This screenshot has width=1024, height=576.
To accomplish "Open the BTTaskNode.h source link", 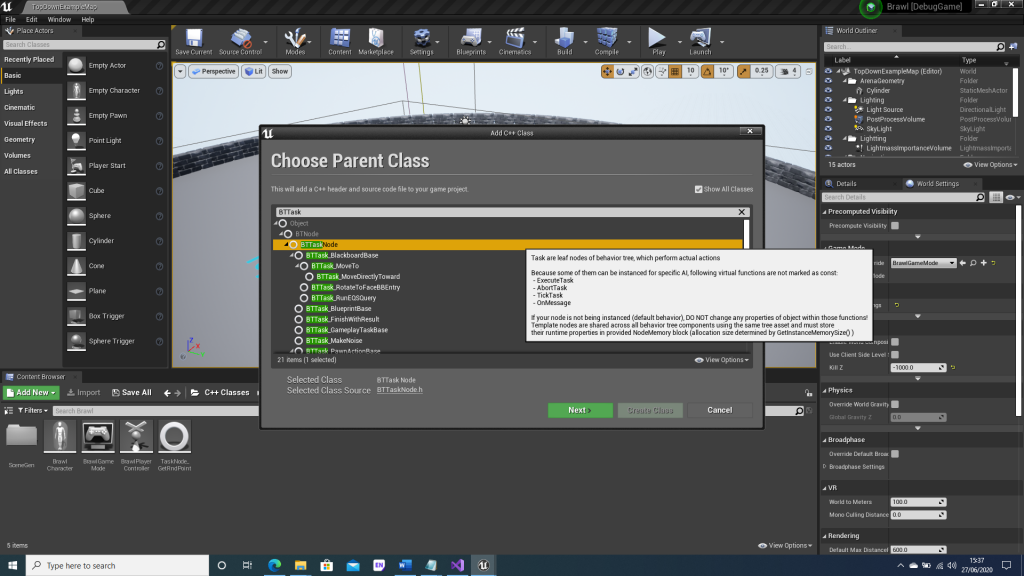I will tap(399, 390).
